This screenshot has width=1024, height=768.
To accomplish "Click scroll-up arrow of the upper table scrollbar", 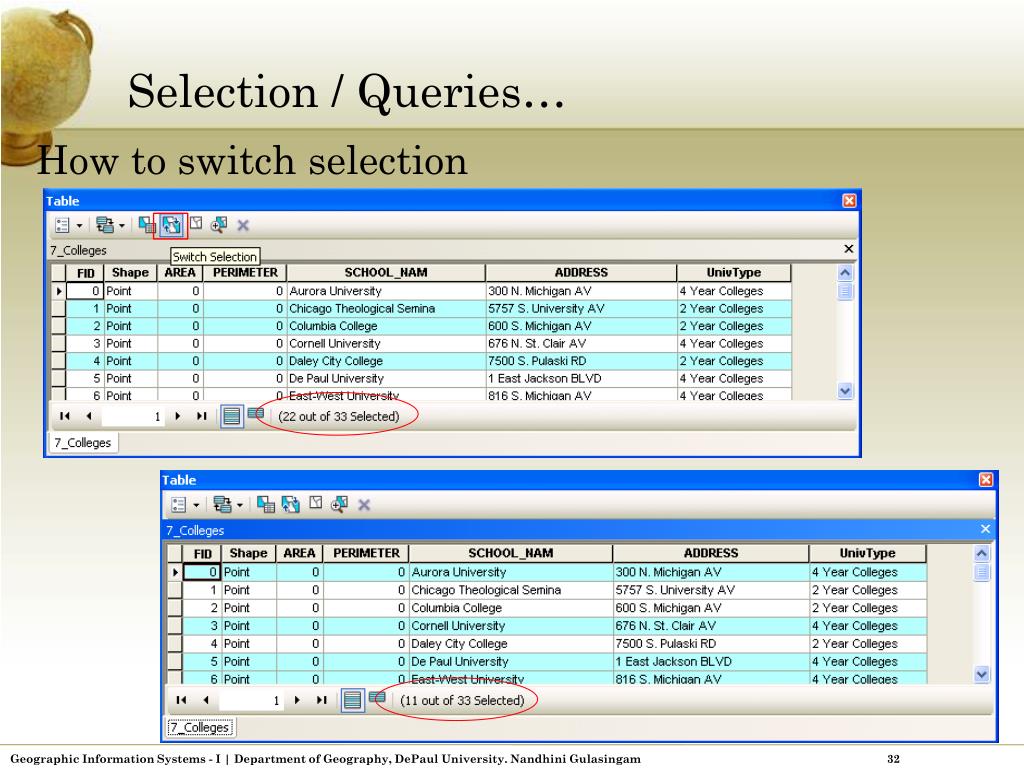I will (845, 273).
